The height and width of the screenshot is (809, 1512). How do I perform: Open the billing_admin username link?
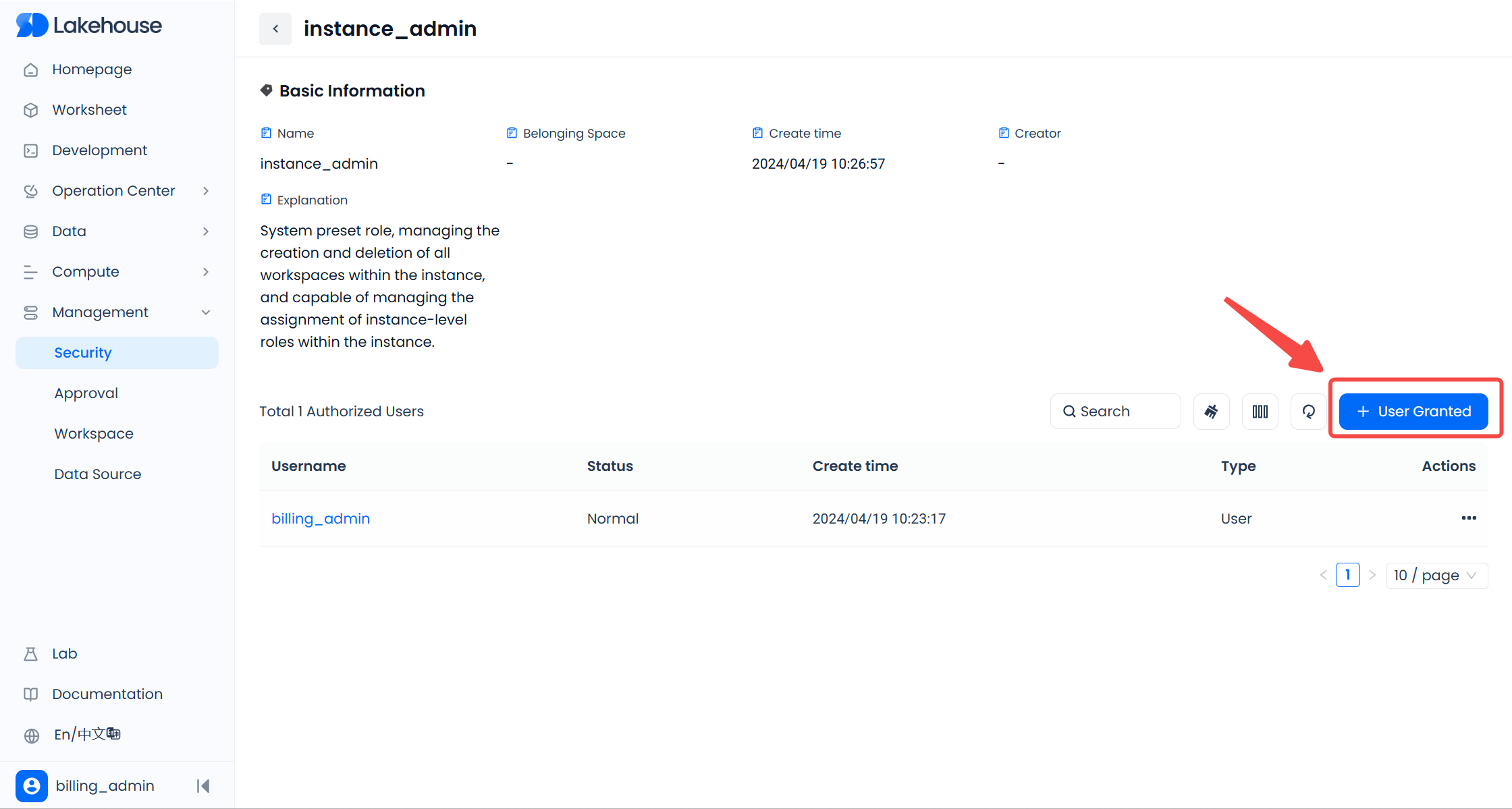pos(321,519)
